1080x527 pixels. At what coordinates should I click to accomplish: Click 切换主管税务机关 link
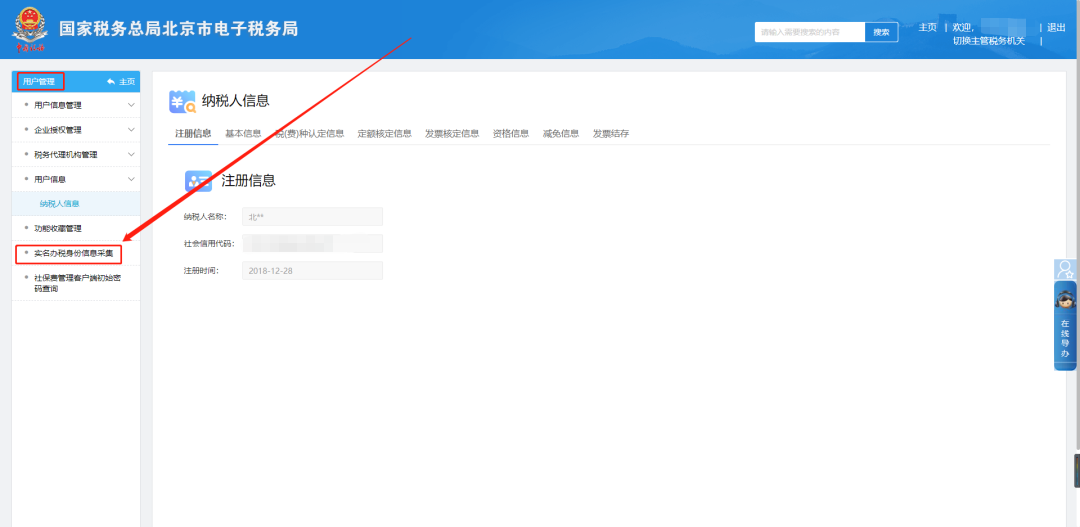coord(988,41)
